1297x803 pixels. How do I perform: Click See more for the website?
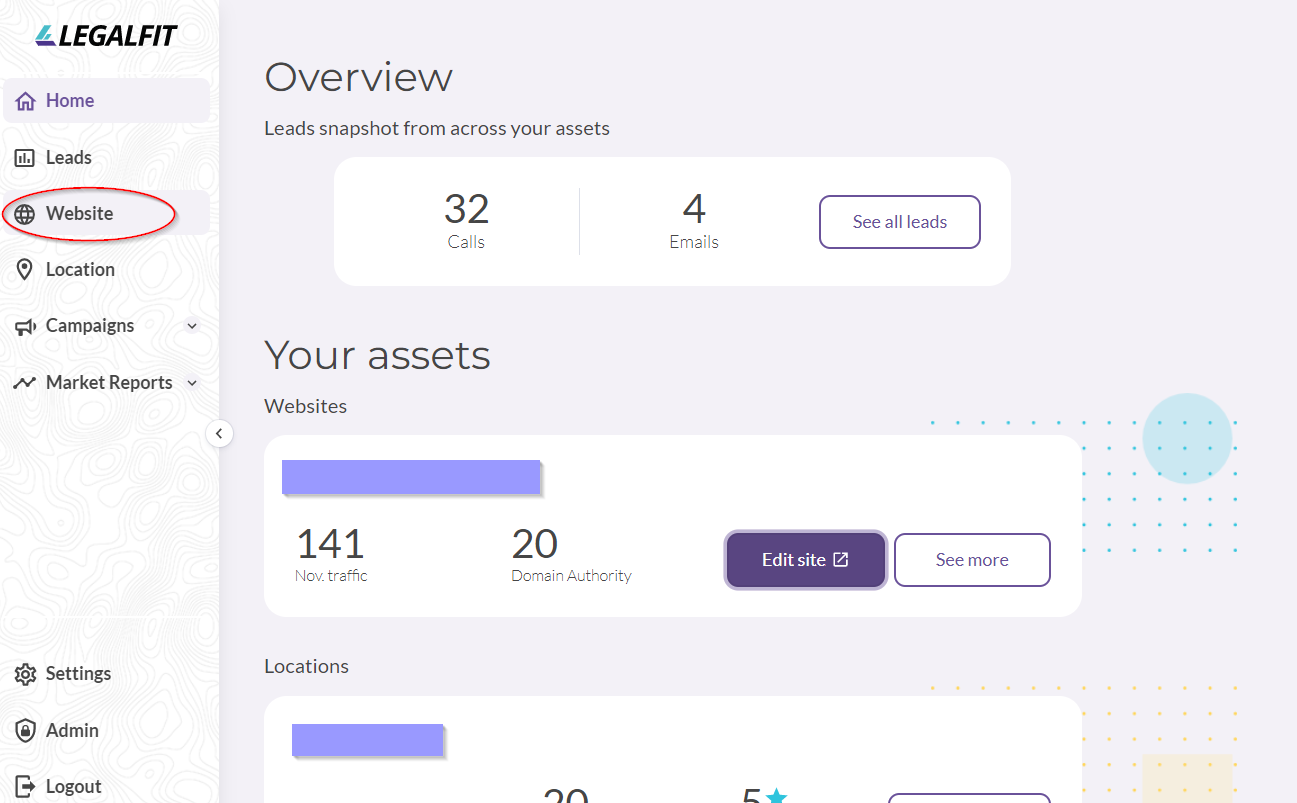pyautogui.click(x=972, y=560)
